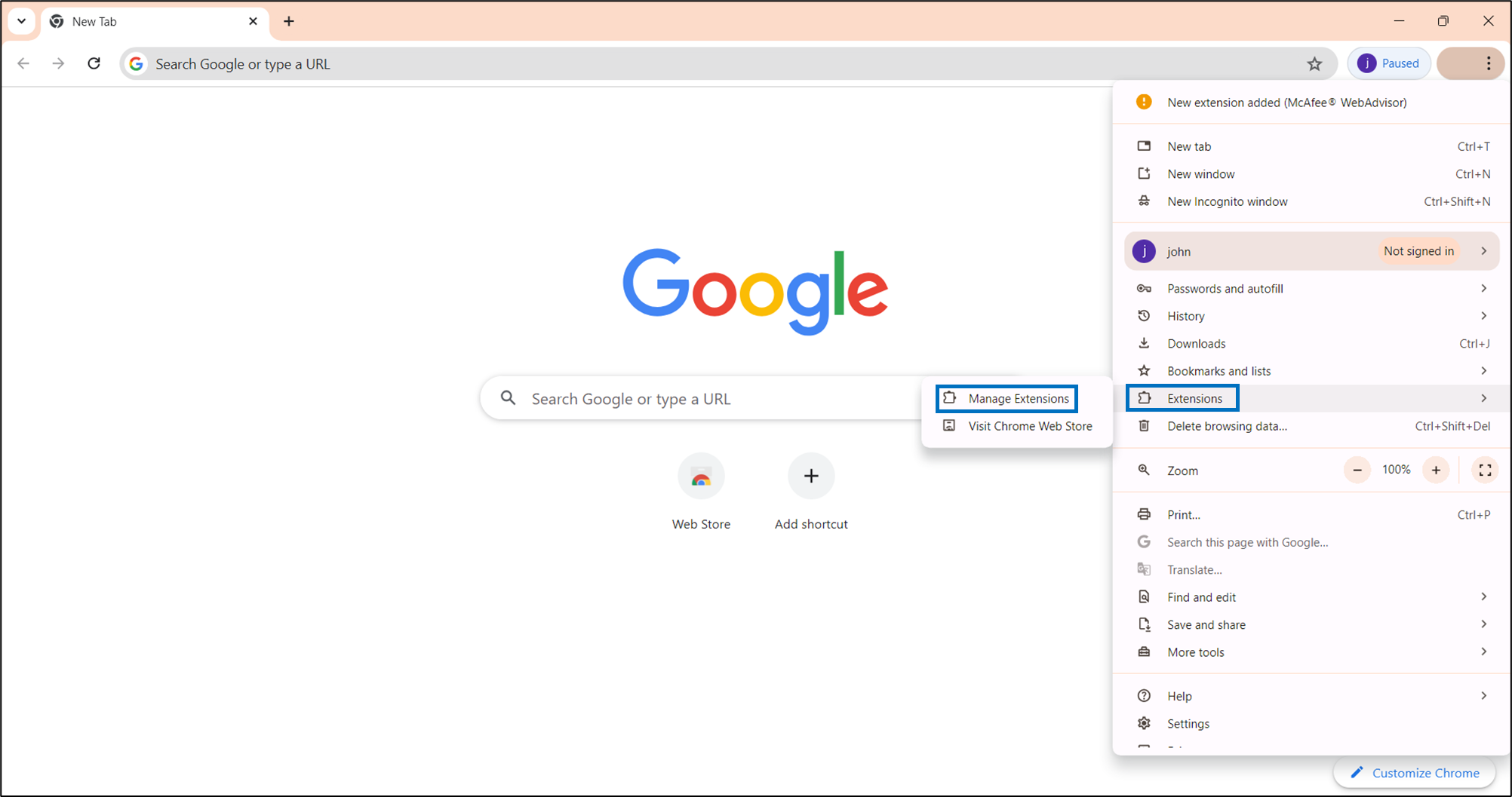Select Visit Chrome Web Store
Image resolution: width=1512 pixels, height=797 pixels.
(x=1017, y=426)
